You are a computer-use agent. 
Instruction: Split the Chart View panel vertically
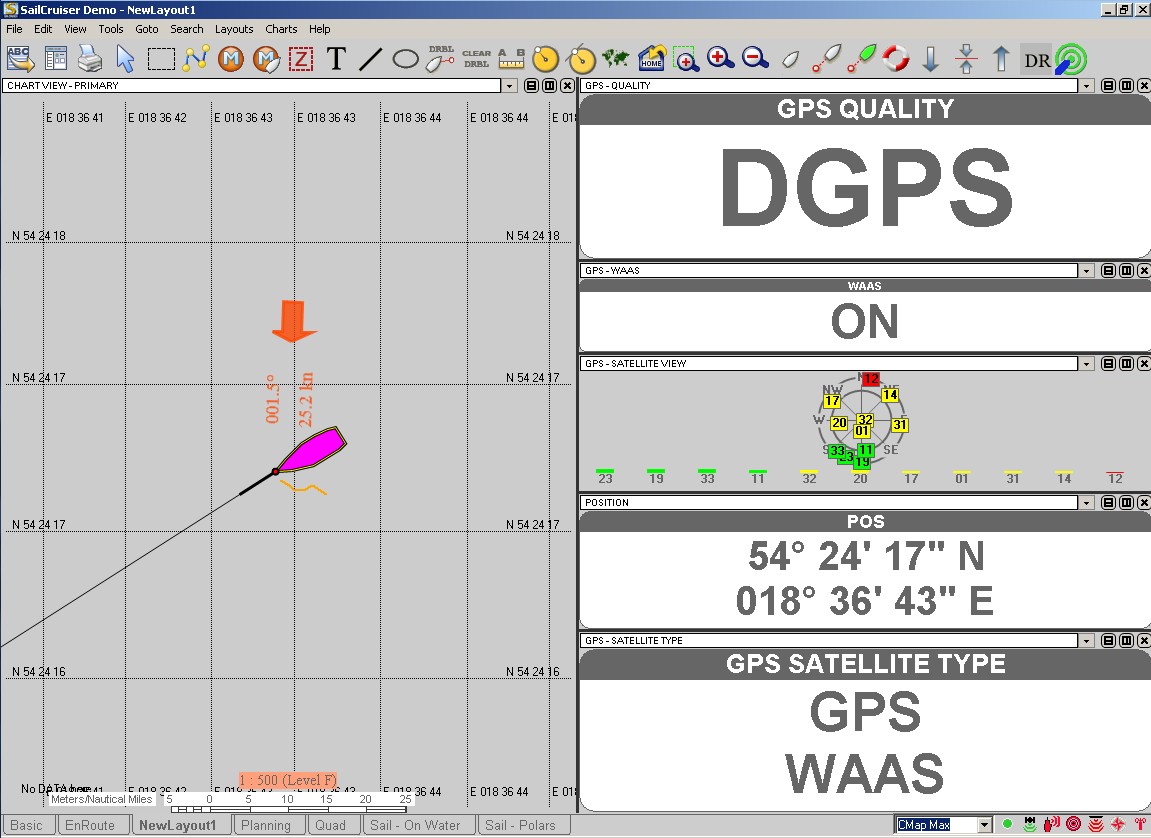pos(550,86)
